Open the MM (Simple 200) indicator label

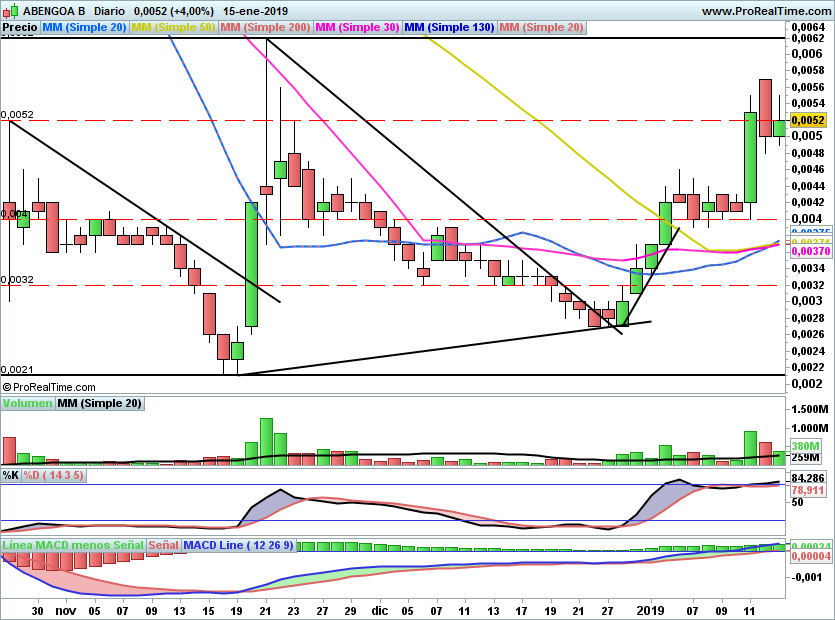[265, 27]
